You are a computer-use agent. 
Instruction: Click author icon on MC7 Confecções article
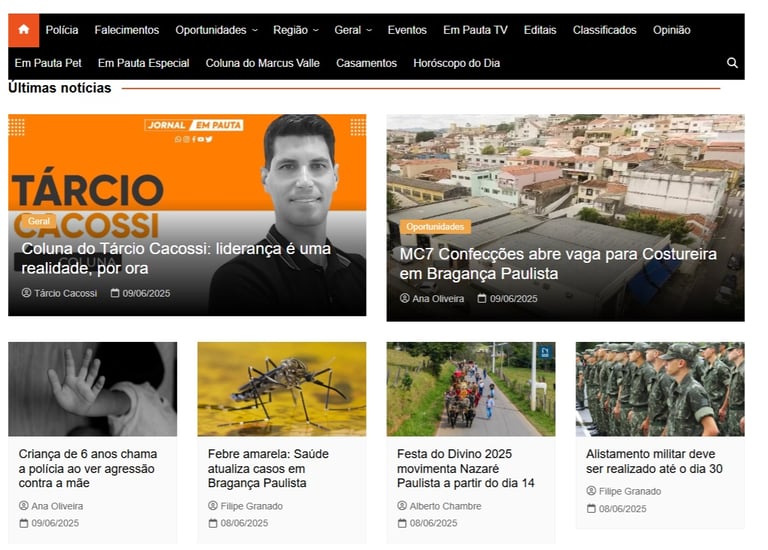(x=405, y=298)
